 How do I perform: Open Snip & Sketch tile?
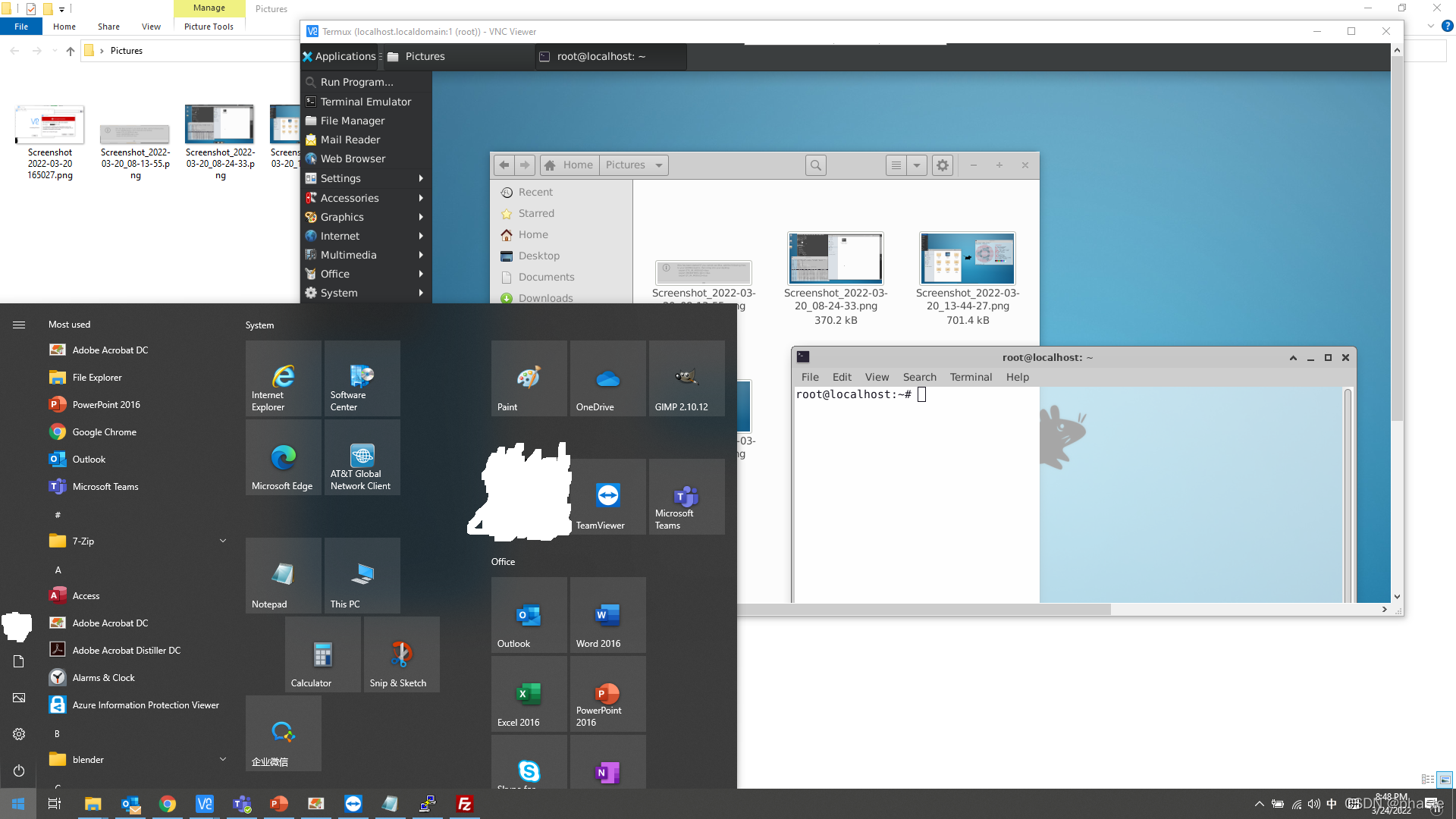click(x=401, y=654)
